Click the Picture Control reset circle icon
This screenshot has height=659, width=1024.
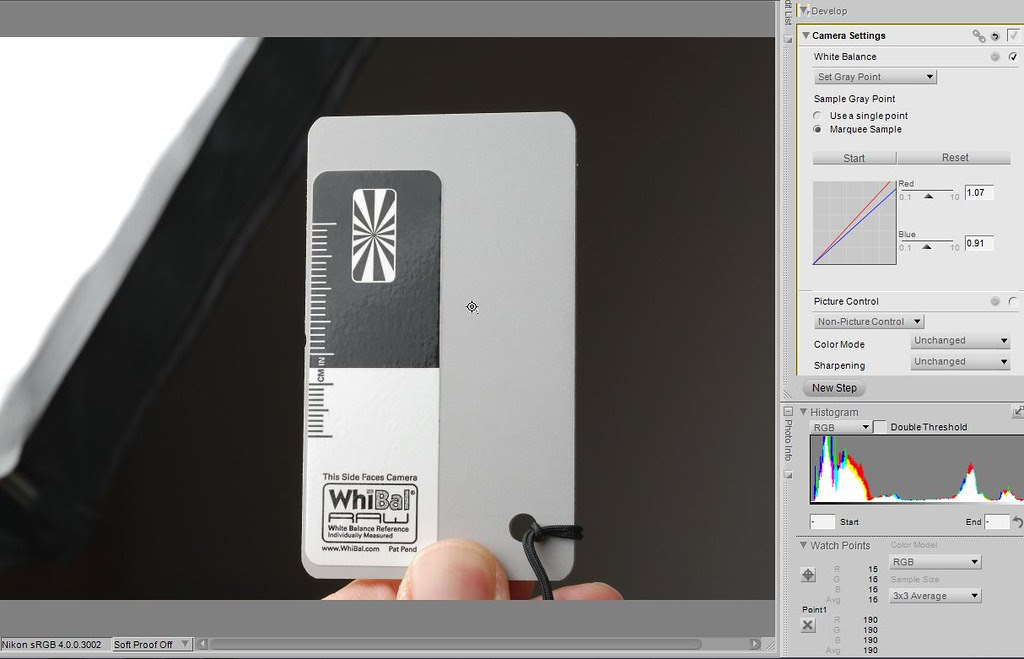pyautogui.click(x=995, y=301)
